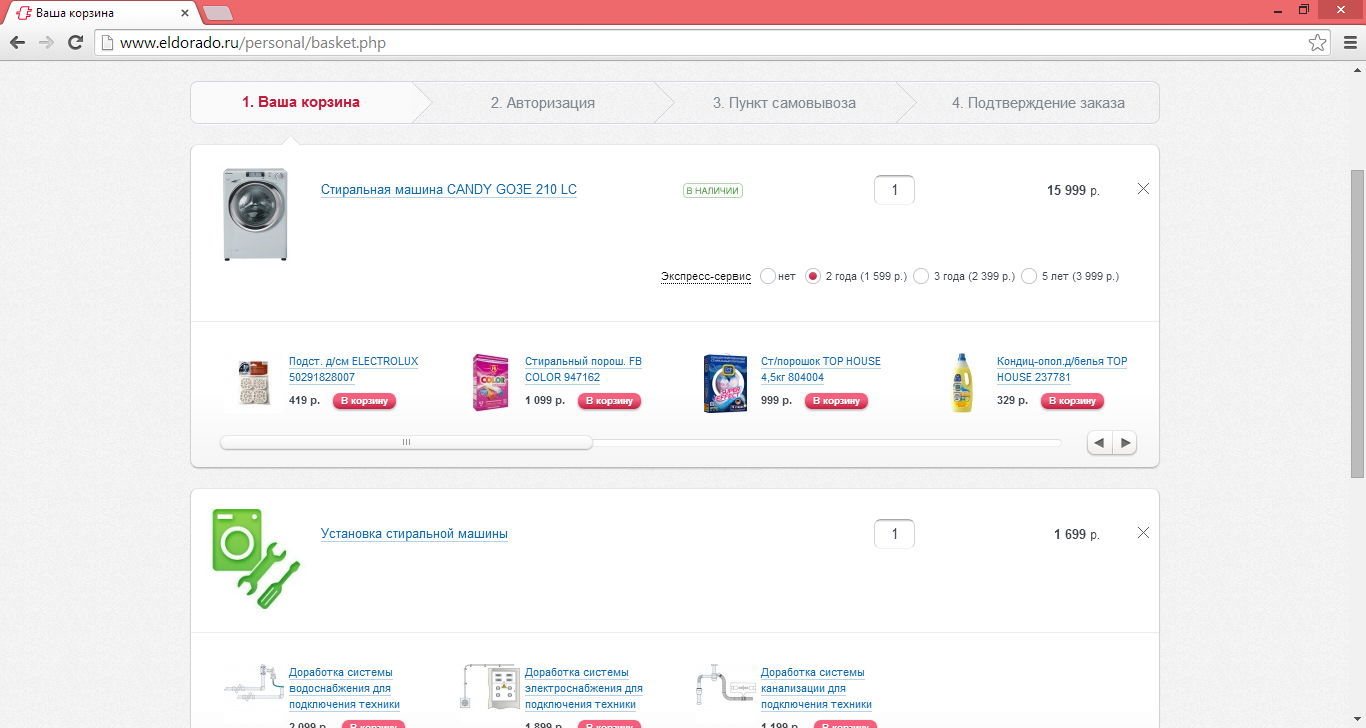Show next accessories with right arrow

click(1125, 442)
